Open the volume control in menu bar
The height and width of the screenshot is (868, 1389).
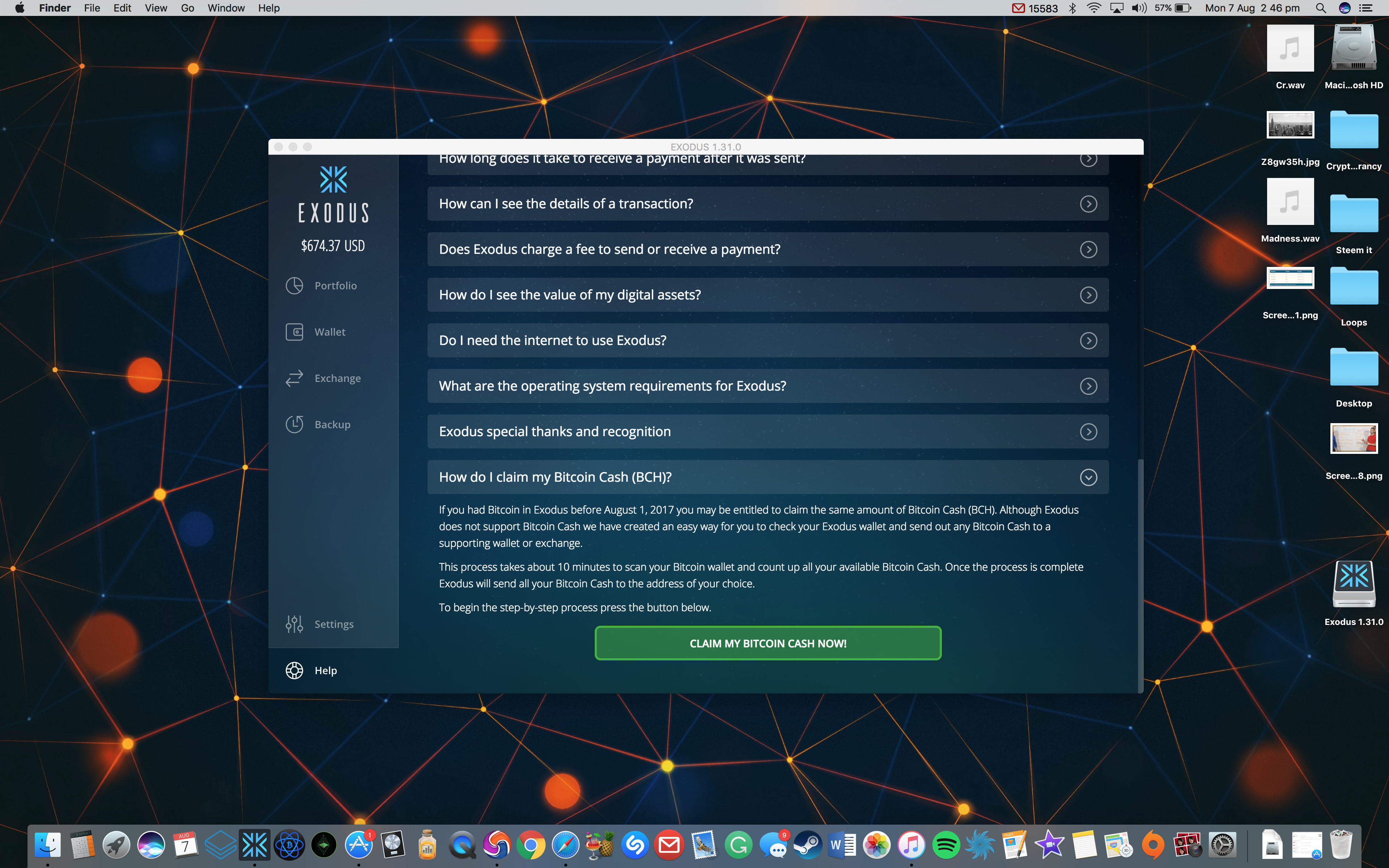1139,8
